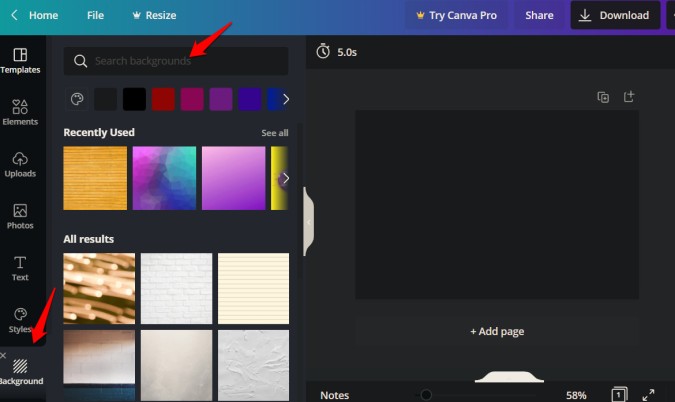Collapse the side panel handle

[x=308, y=219]
